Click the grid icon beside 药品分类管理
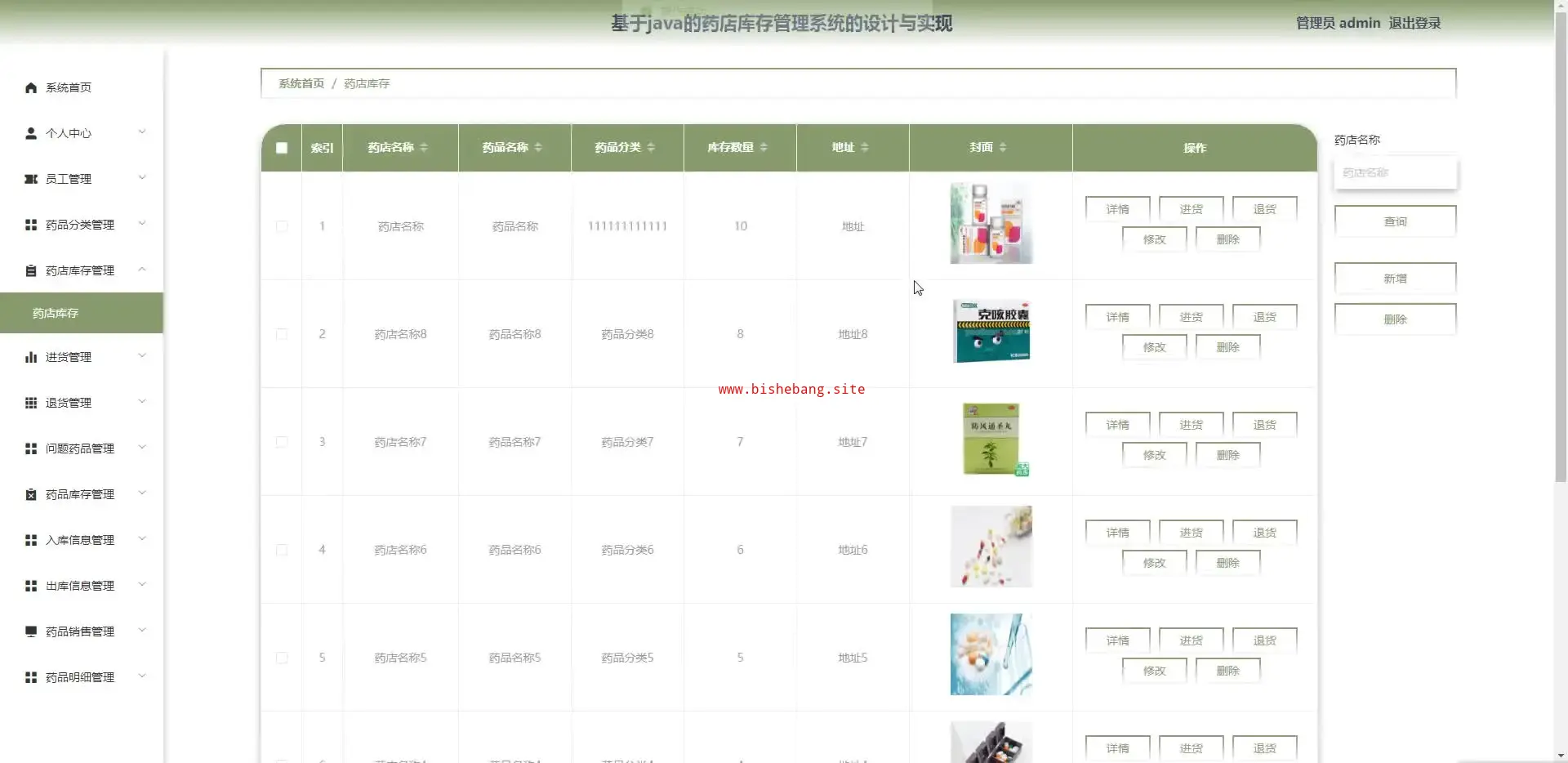This screenshot has height=763, width=1568. (31, 225)
